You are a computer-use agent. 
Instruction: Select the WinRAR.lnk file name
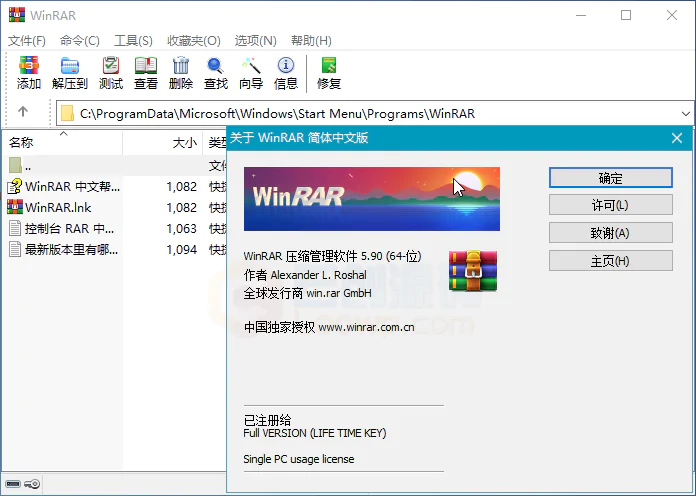(x=58, y=207)
